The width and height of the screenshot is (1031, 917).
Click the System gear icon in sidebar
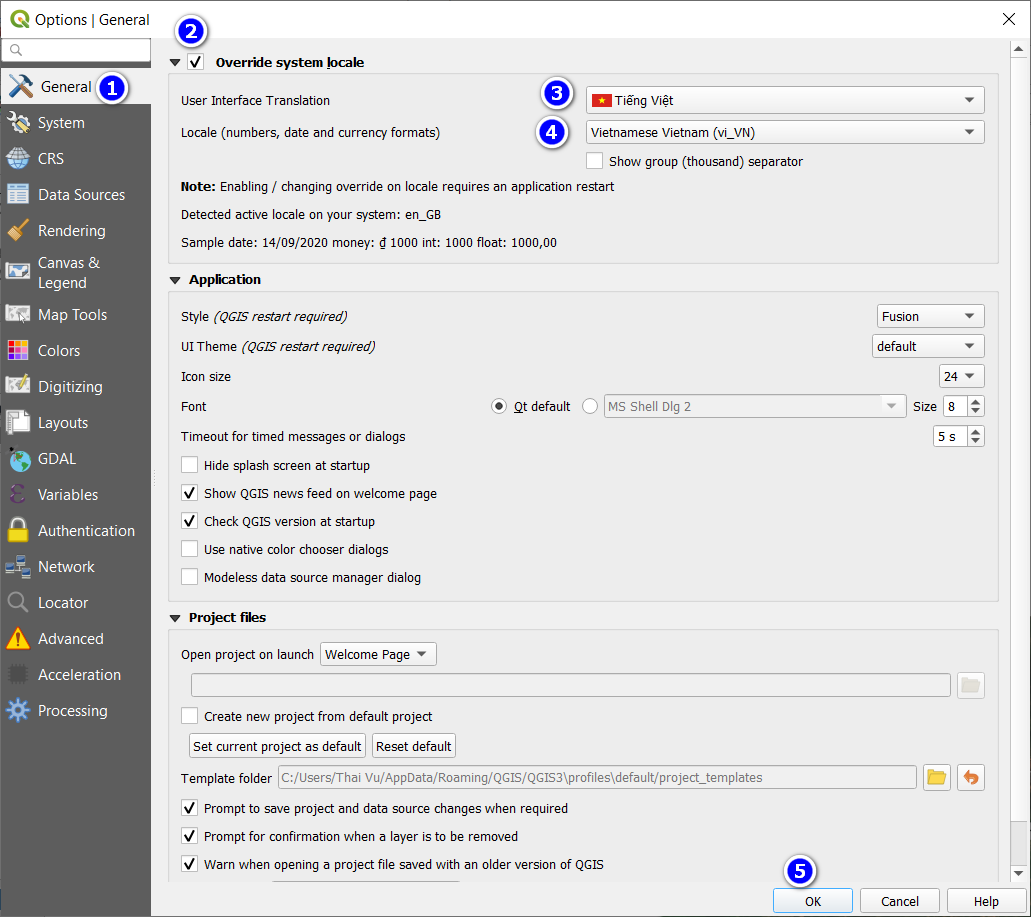[x=18, y=122]
